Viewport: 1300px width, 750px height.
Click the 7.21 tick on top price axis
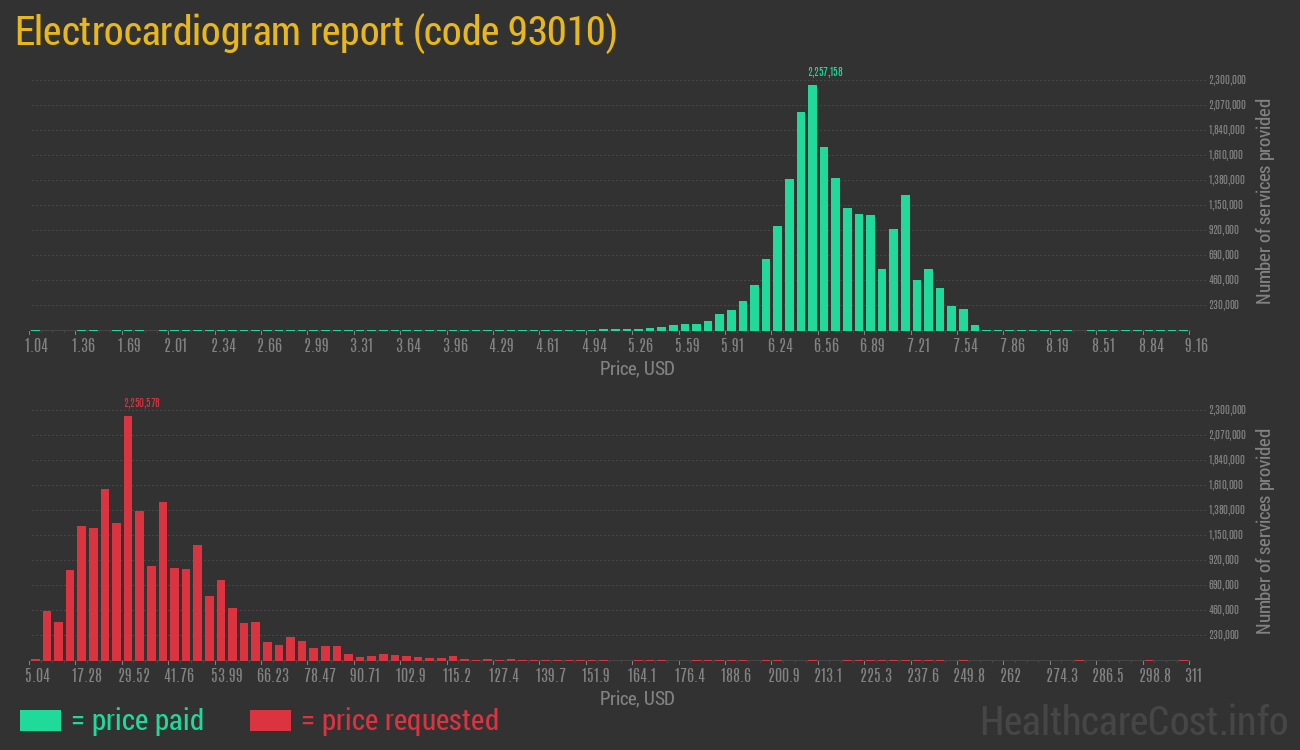point(918,346)
